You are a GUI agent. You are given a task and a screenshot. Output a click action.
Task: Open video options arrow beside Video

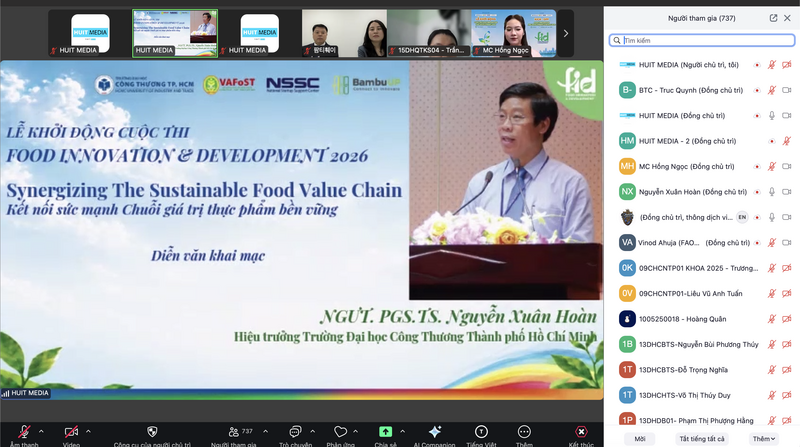[x=88, y=432]
